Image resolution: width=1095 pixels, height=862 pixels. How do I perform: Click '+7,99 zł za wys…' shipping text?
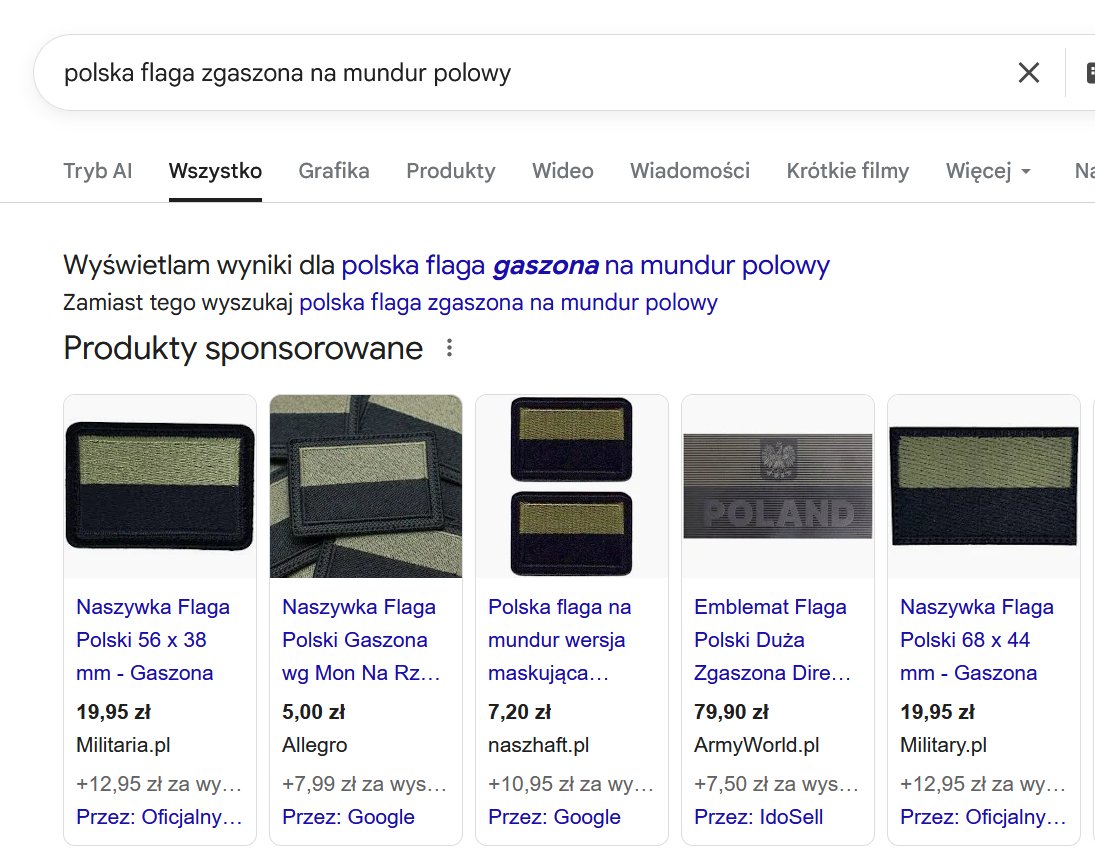(x=365, y=784)
